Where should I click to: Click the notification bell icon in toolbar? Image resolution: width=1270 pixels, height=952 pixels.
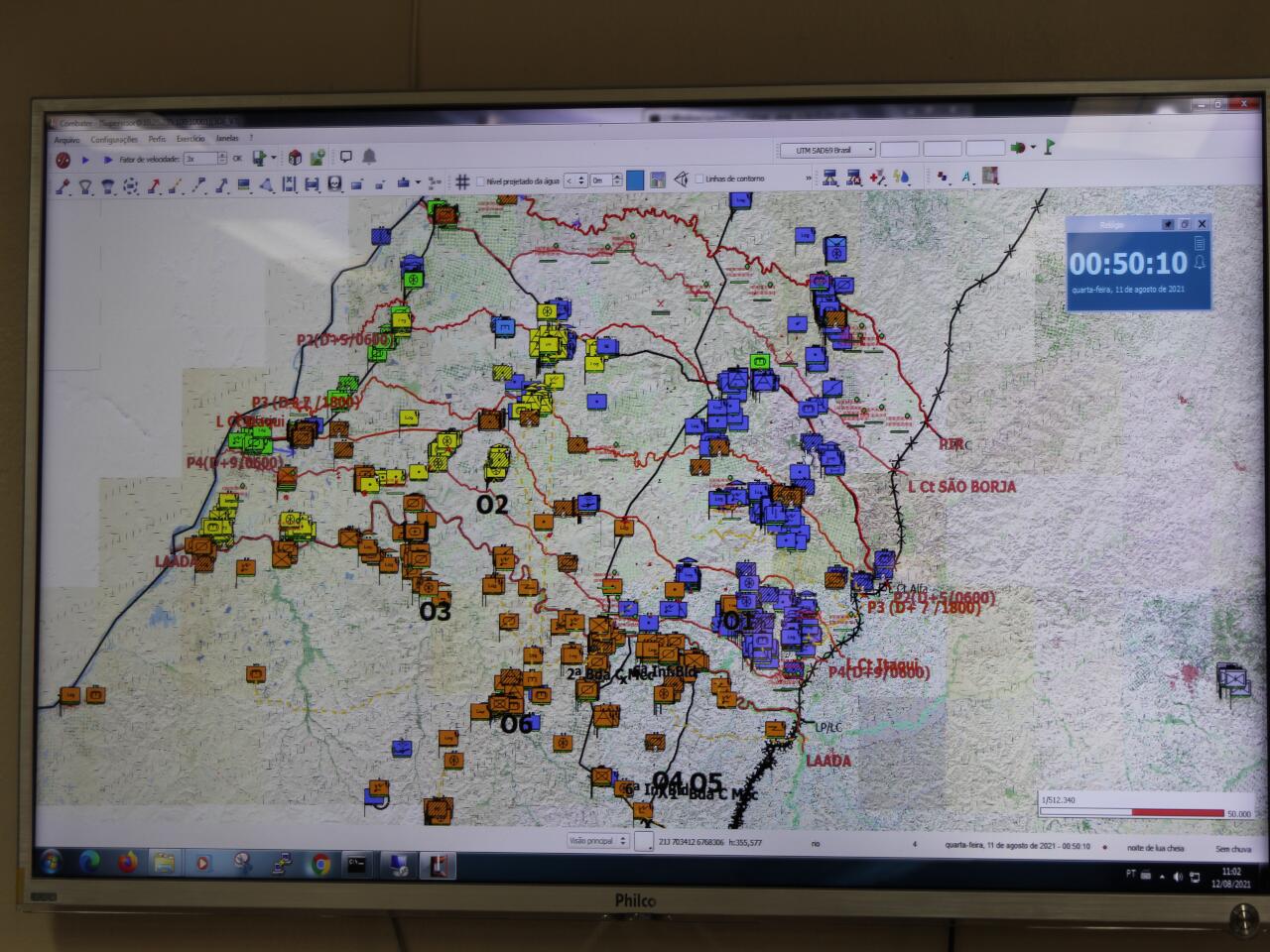(x=369, y=158)
